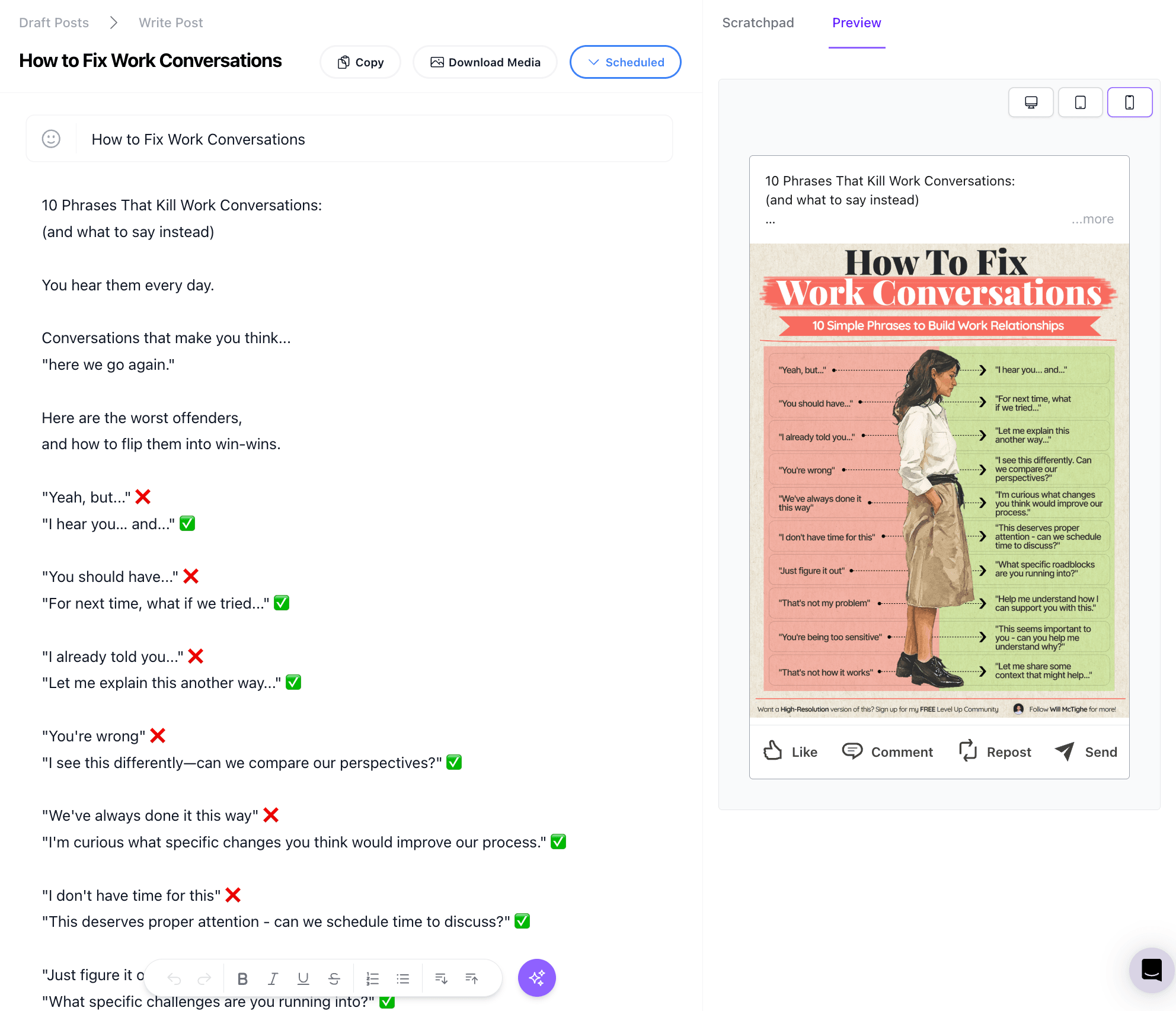Toggle bold formatting in toolbar
Screen dimensions: 1176x1011
[245, 977]
